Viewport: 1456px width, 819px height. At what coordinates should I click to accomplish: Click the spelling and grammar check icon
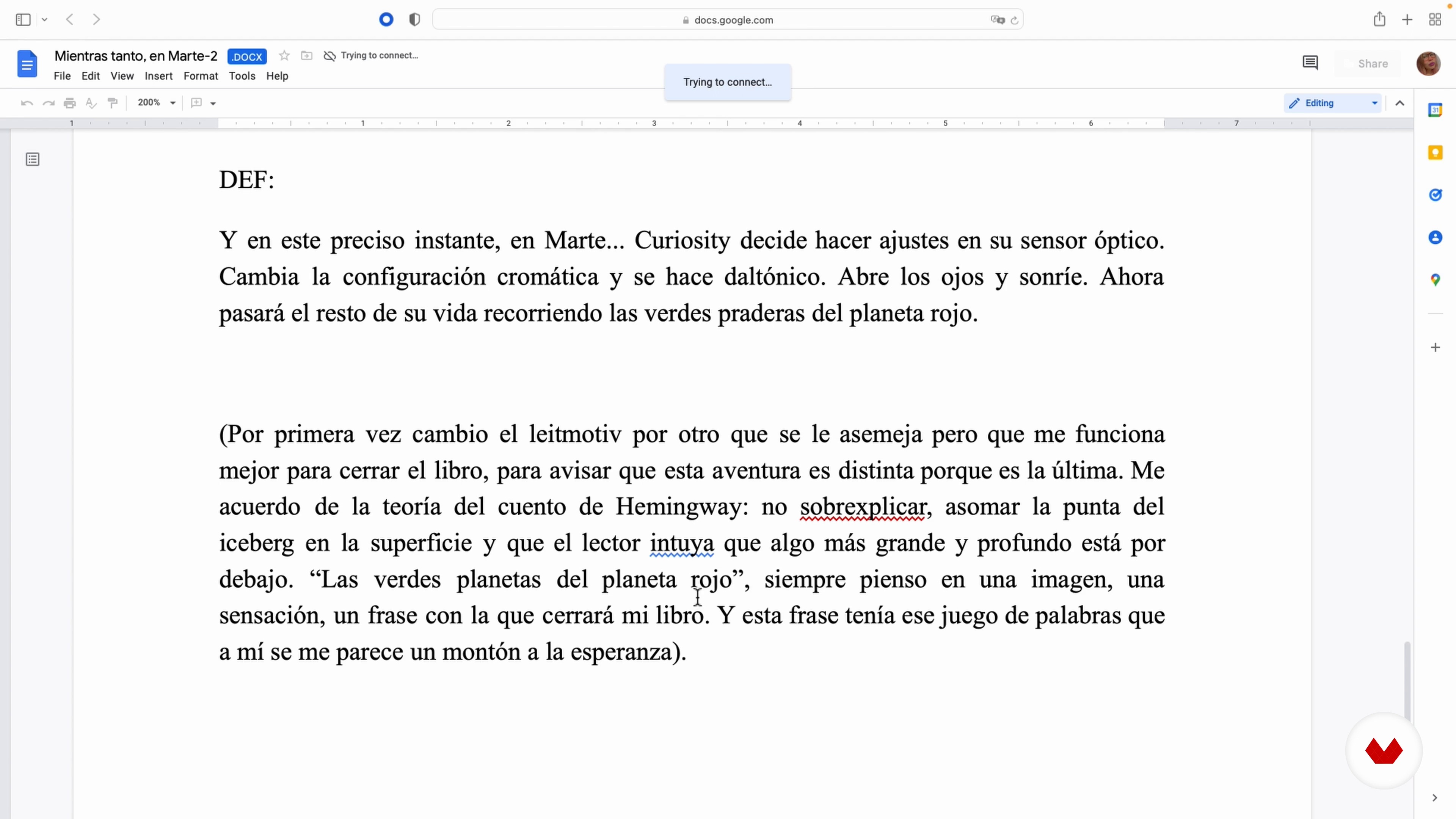coord(91,103)
